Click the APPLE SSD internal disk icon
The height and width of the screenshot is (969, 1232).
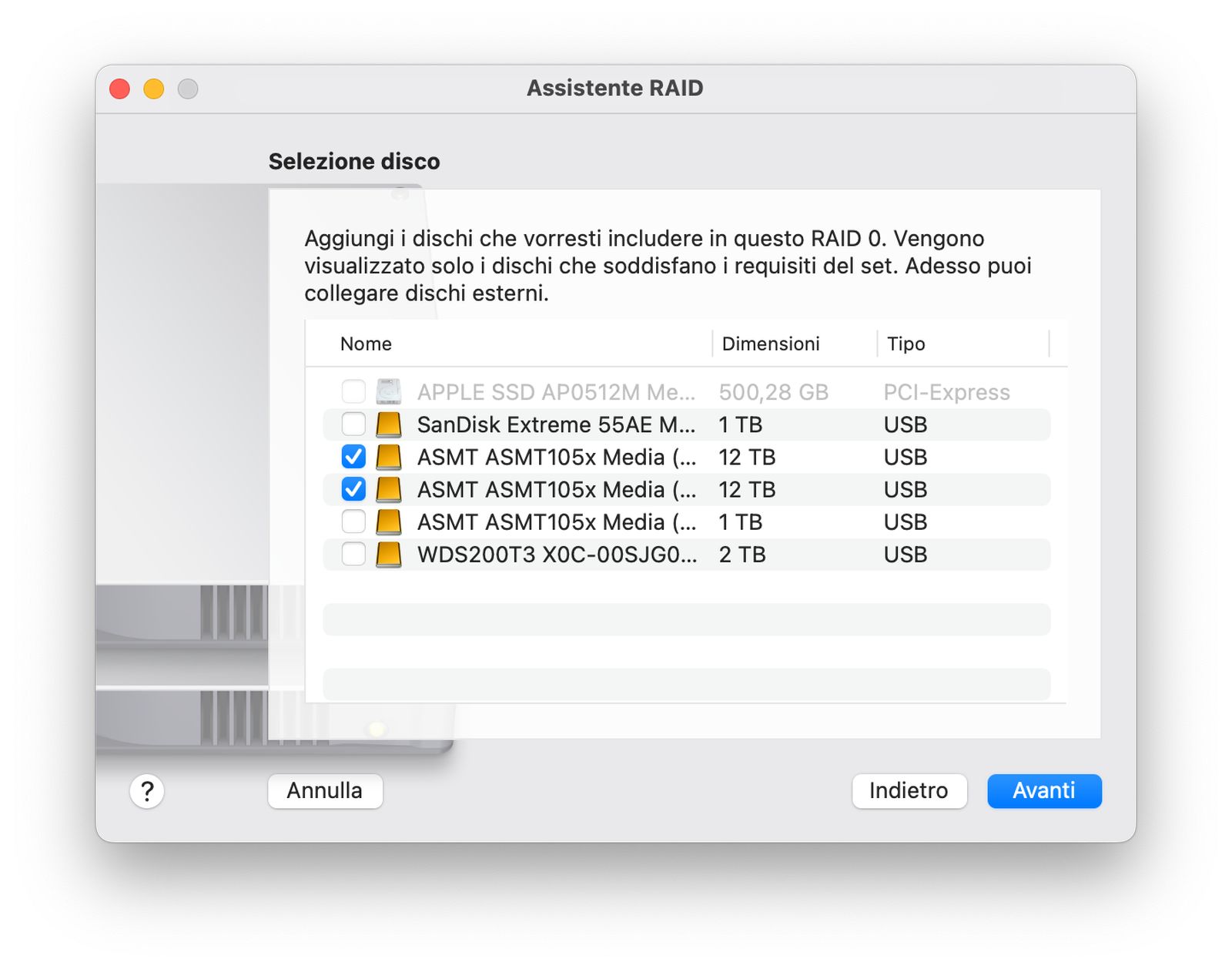(x=389, y=392)
